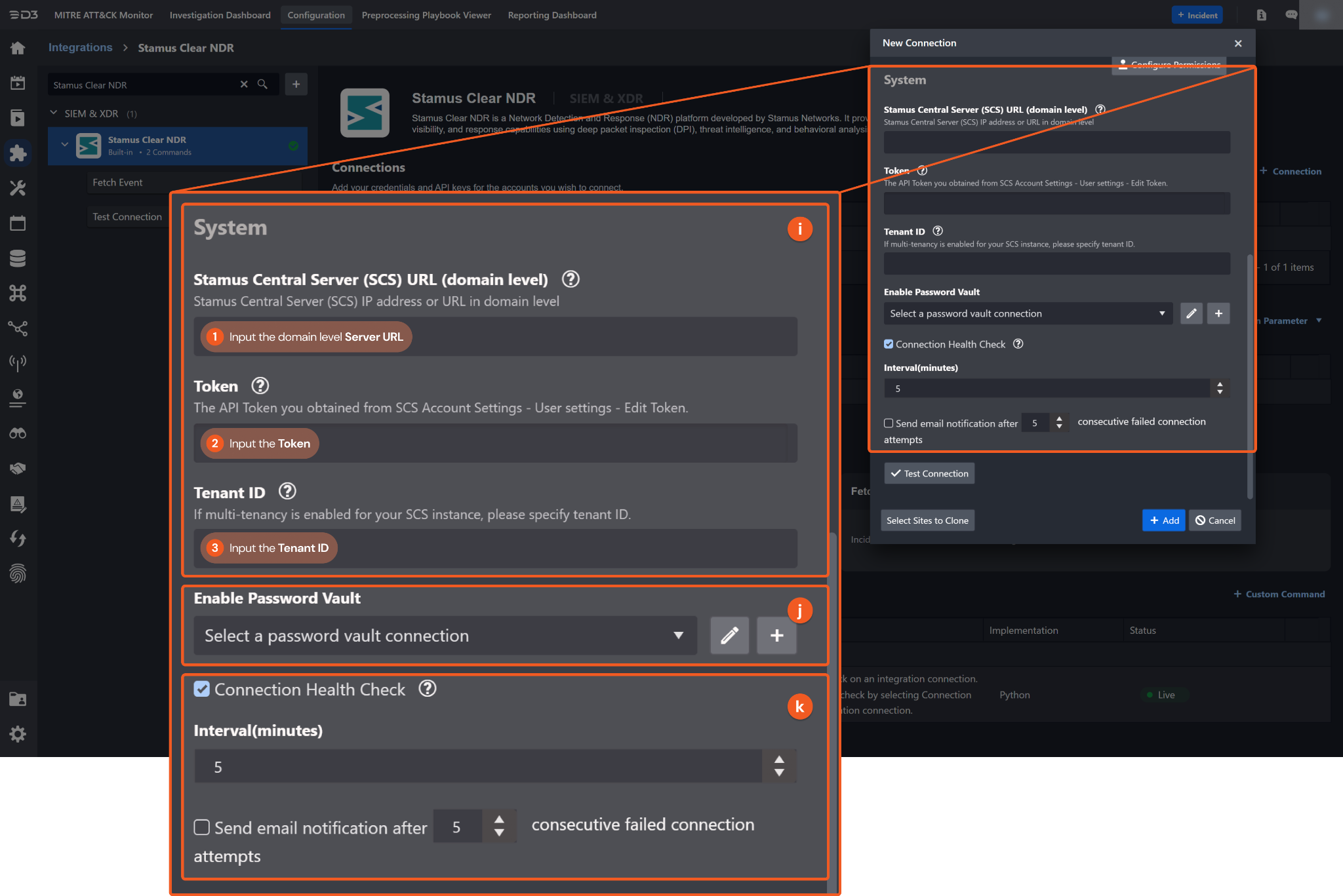Open the Reporting Dashboard tab

(x=551, y=15)
